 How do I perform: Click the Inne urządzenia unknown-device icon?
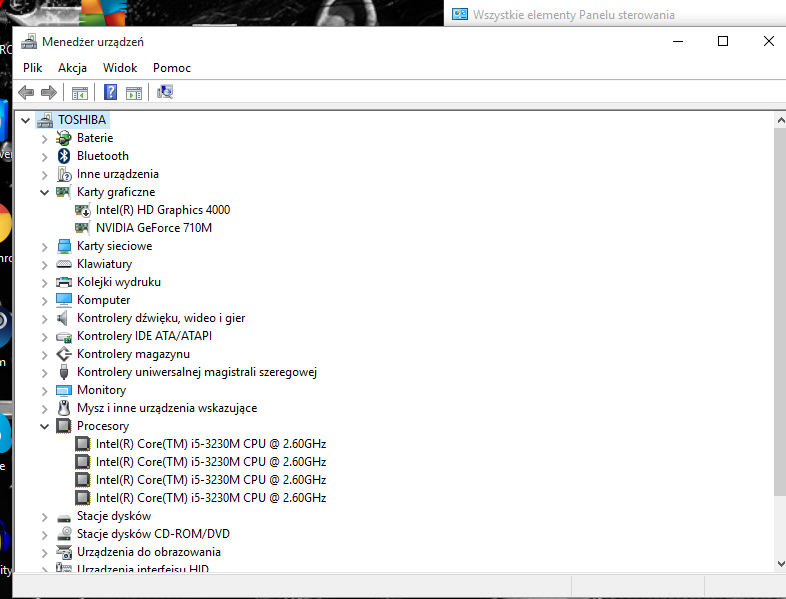64,174
